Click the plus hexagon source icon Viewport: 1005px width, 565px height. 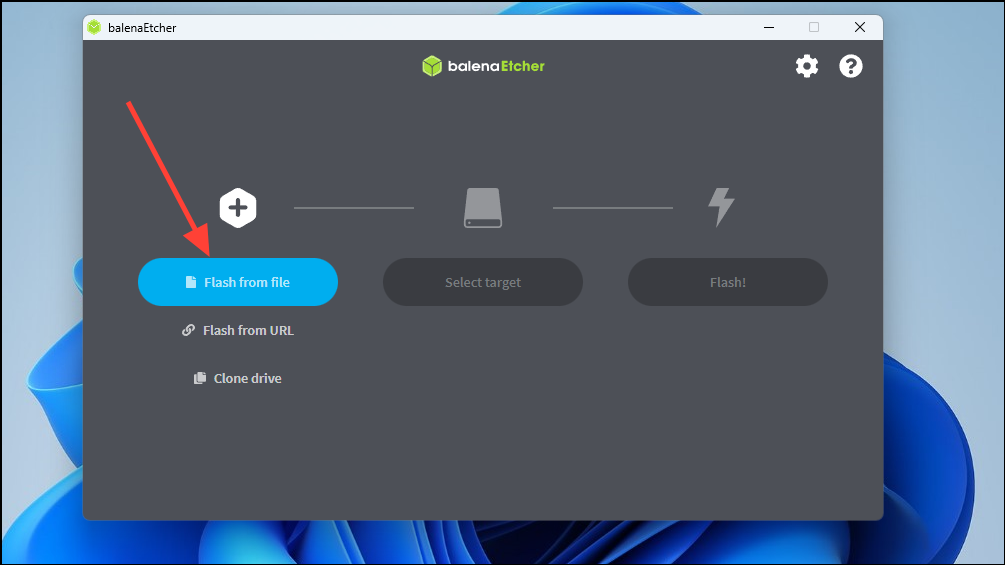[238, 208]
